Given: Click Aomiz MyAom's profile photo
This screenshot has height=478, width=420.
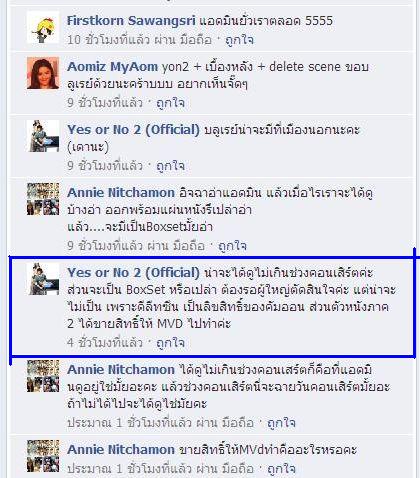Looking at the screenshot, I should 43,73.
